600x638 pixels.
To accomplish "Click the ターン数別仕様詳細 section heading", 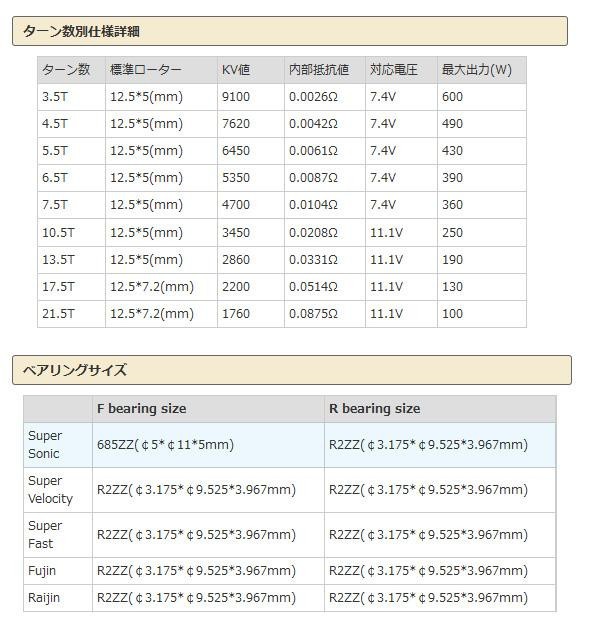I will pyautogui.click(x=83, y=32).
